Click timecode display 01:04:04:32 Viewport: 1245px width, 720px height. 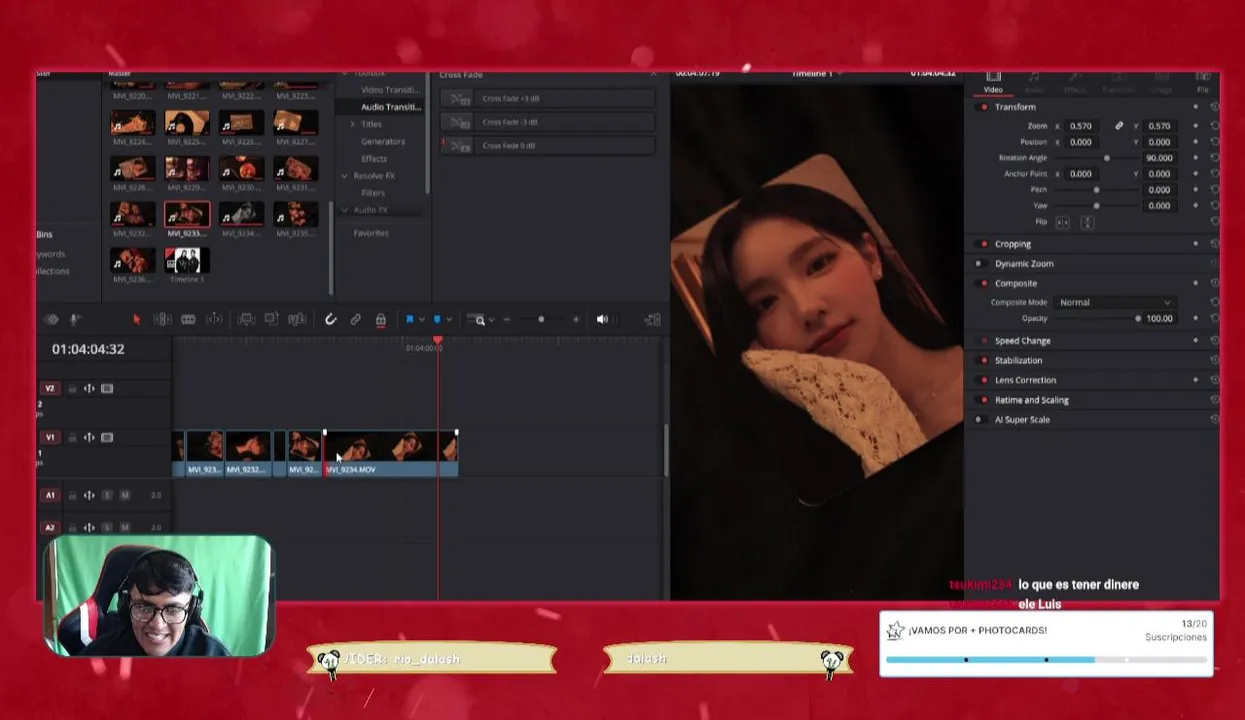[x=88, y=349]
